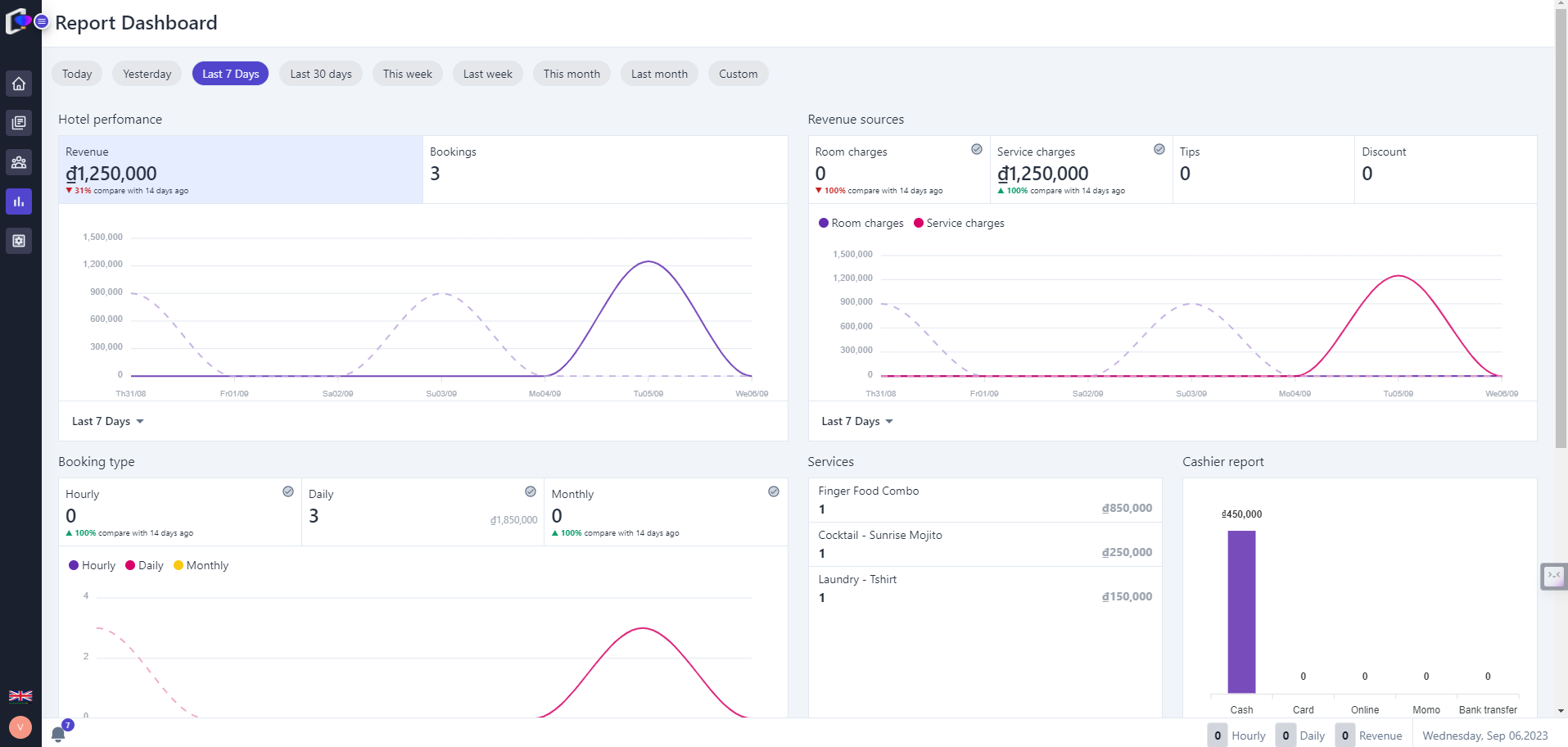Toggle the Room charges check icon

[977, 149]
